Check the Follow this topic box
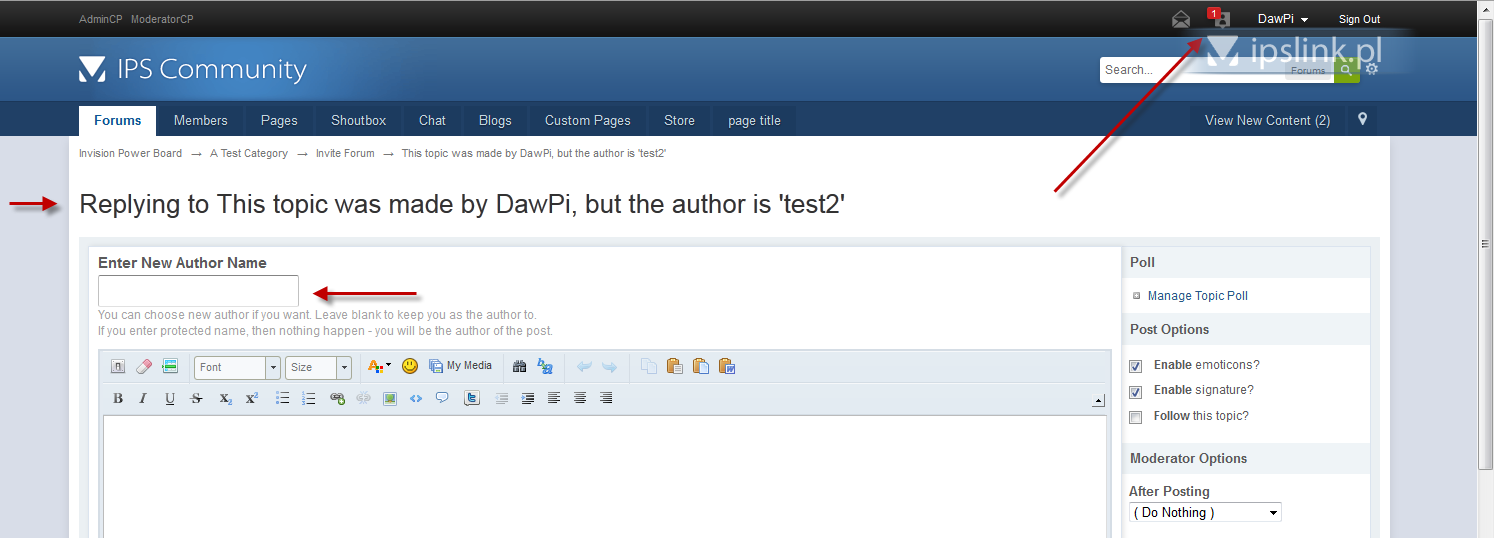This screenshot has width=1494, height=538. 1135,417
